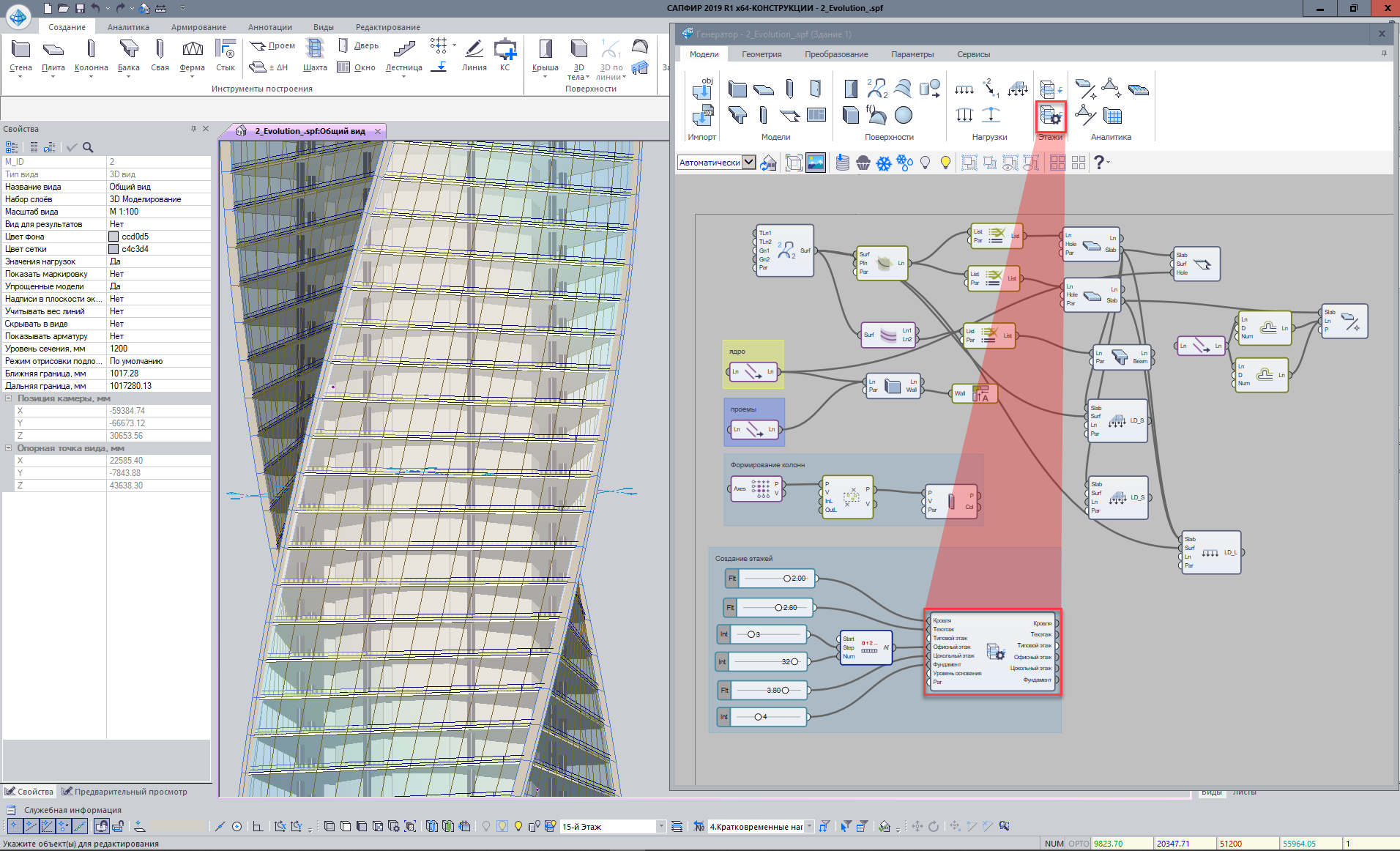Click the Уровень сечения value field
The height and width of the screenshot is (851, 1400).
coord(158,349)
